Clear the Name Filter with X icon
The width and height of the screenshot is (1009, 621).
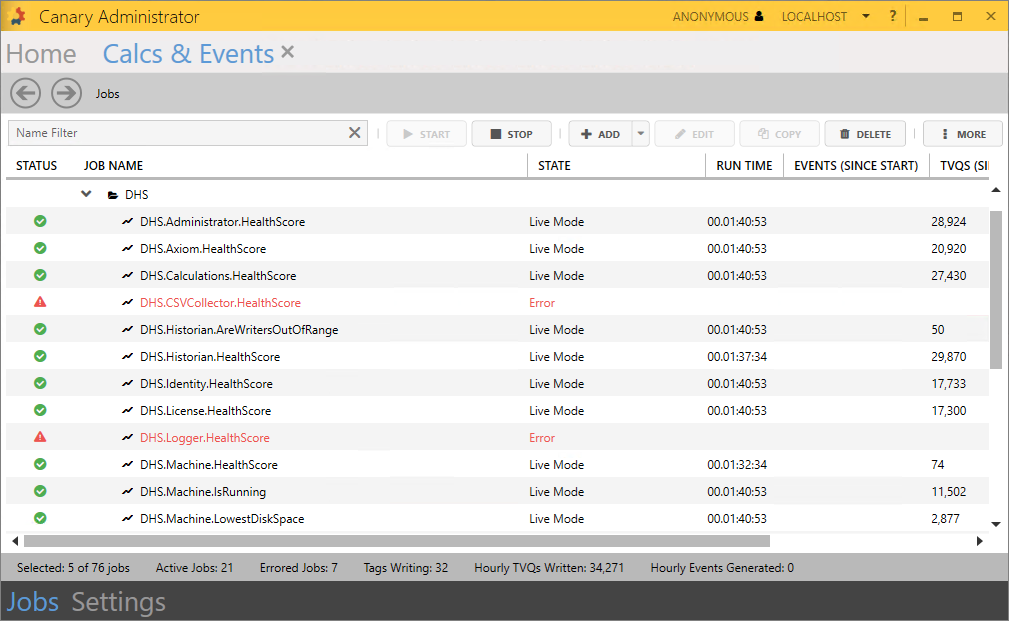tap(355, 133)
